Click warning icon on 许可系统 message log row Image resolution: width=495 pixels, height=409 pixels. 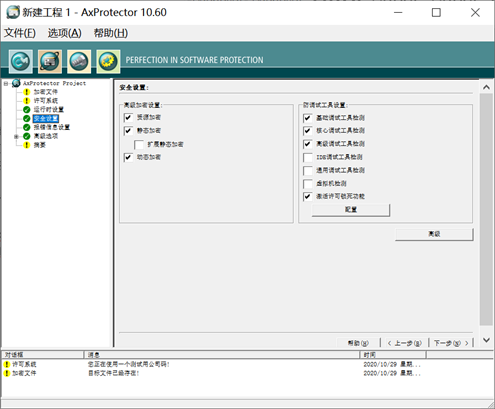[7, 364]
